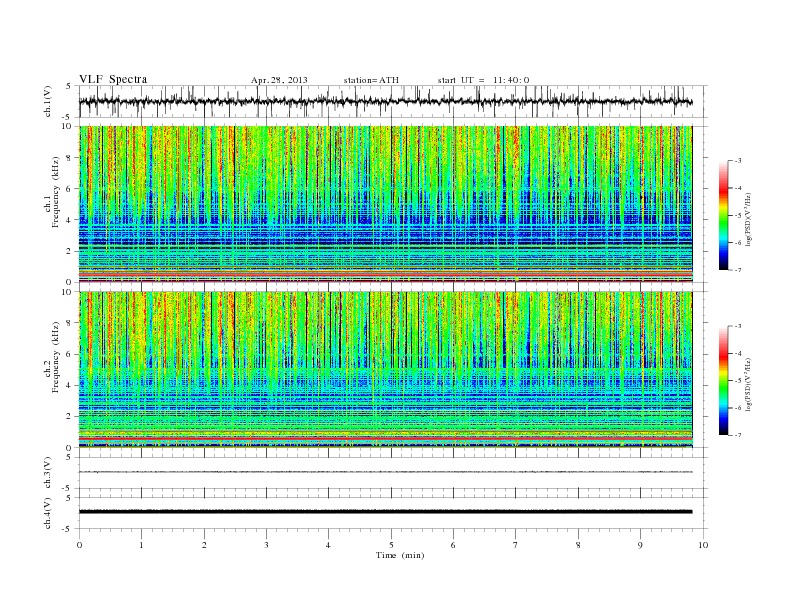Click the ch.2 Frequency (kHz) axis label

tap(52, 356)
